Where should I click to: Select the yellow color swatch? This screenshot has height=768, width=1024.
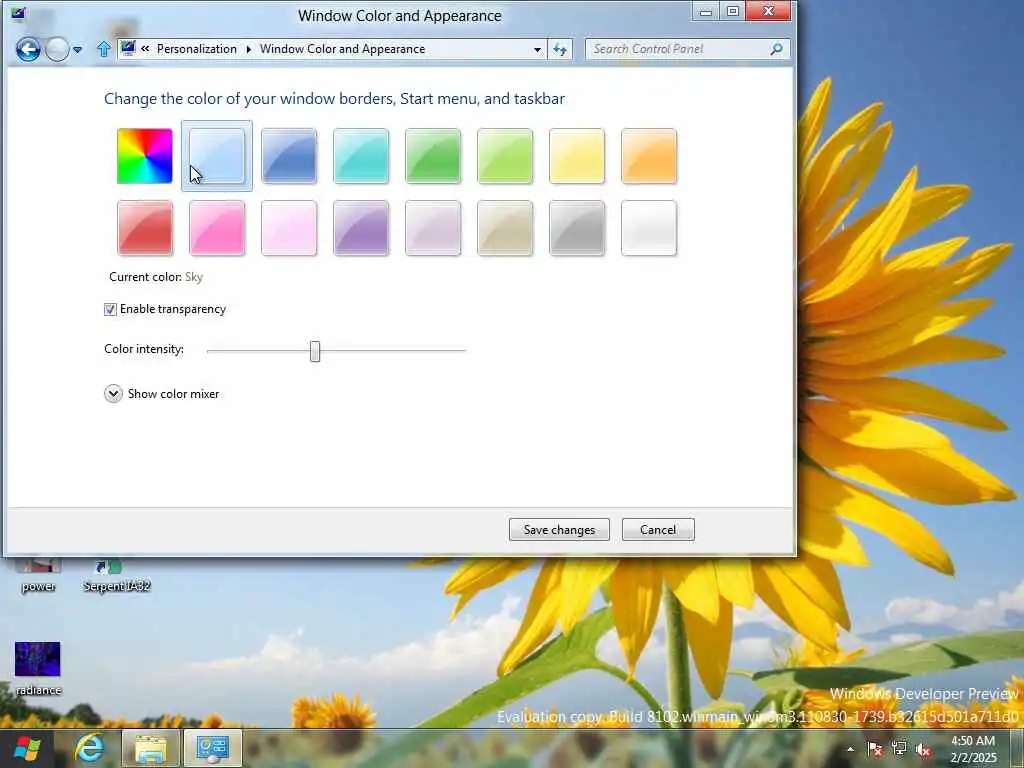coord(577,156)
